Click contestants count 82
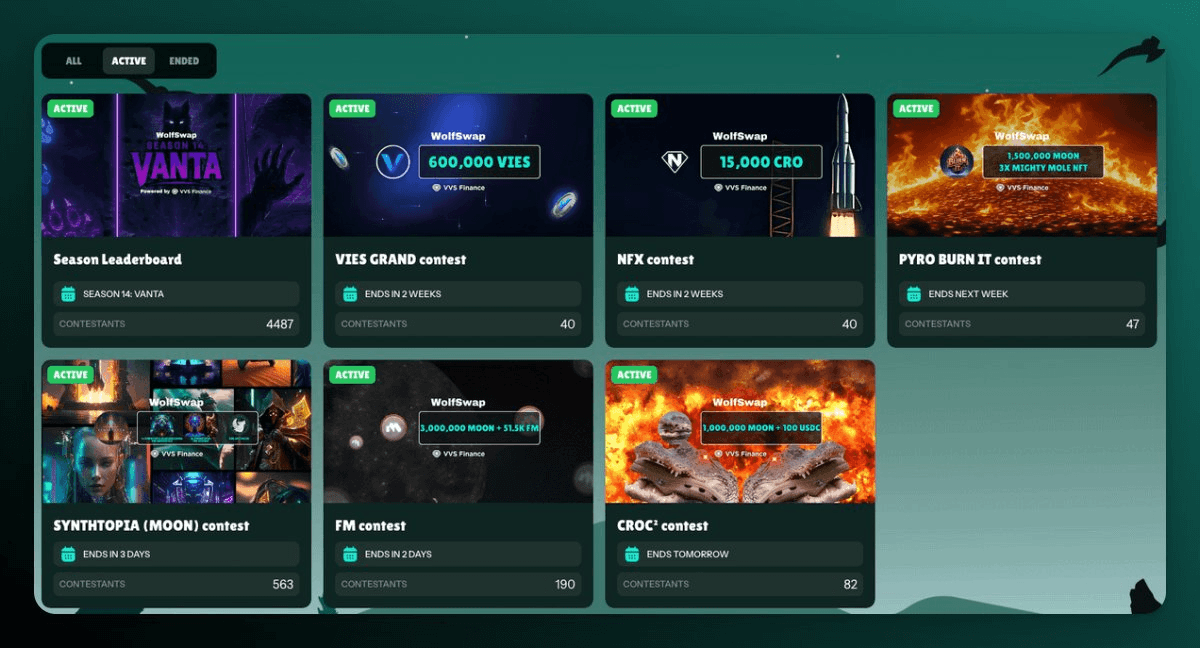Screen dimensions: 1200x648 [x=851, y=584]
